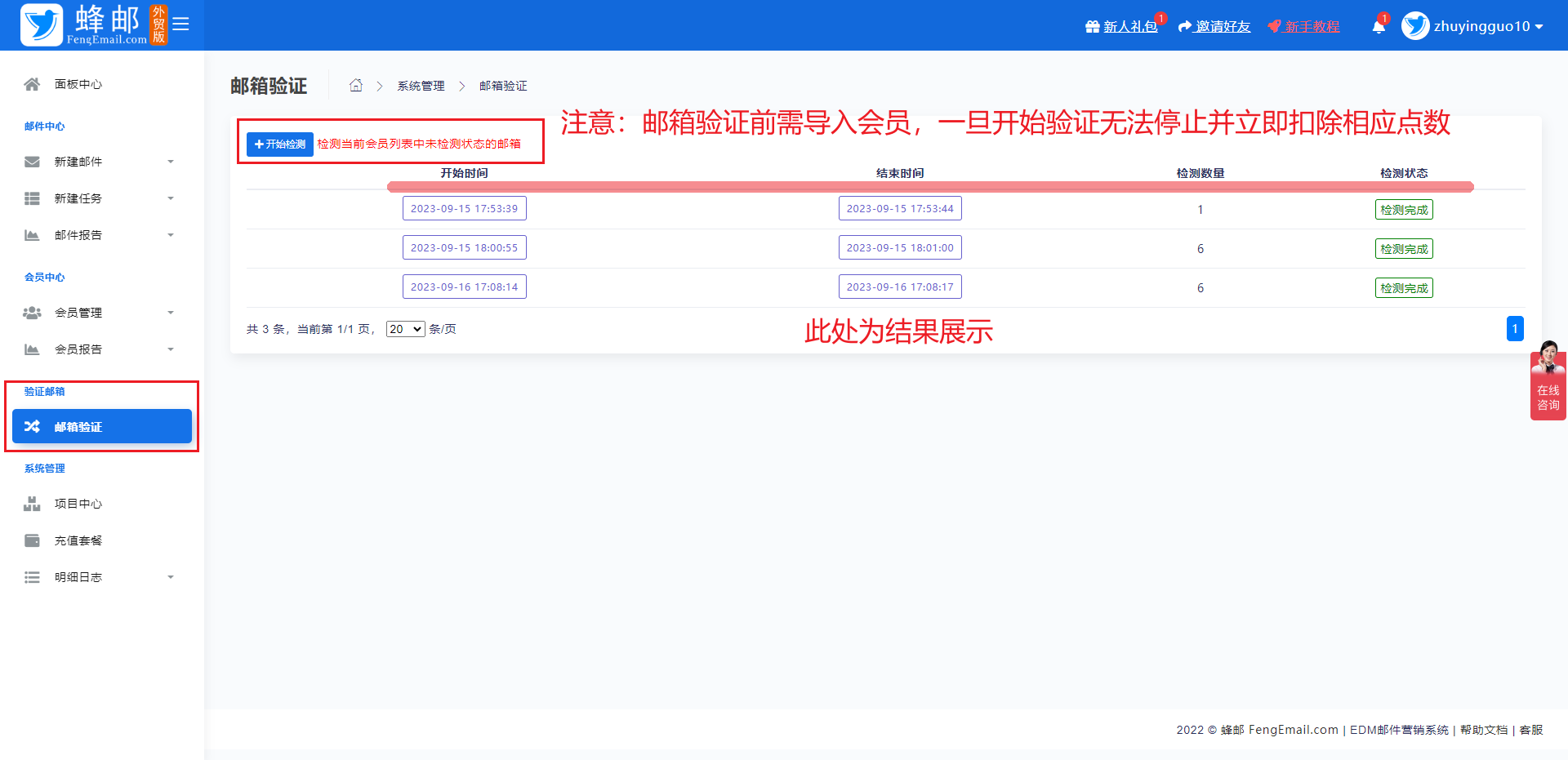Click the breadcrumb home icon
The image size is (1568, 760).
[x=356, y=85]
